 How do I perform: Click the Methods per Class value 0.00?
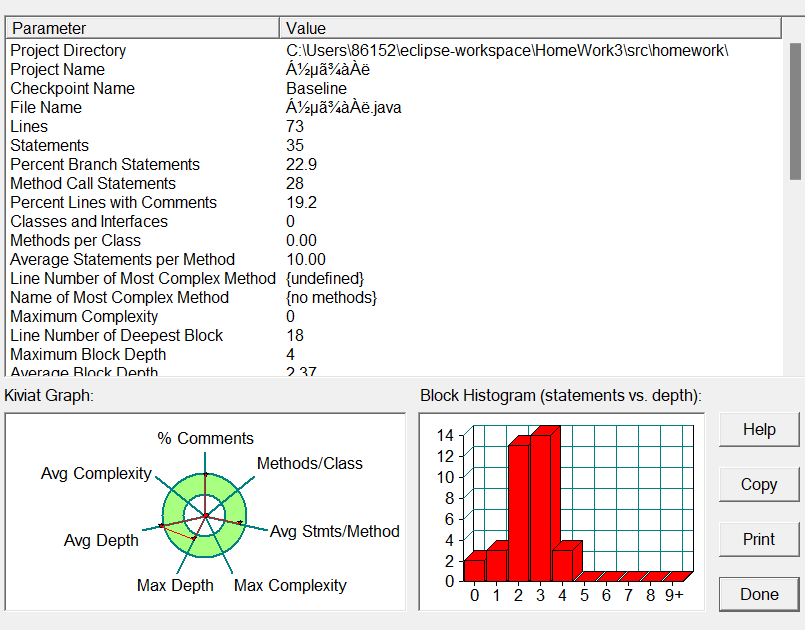click(301, 240)
